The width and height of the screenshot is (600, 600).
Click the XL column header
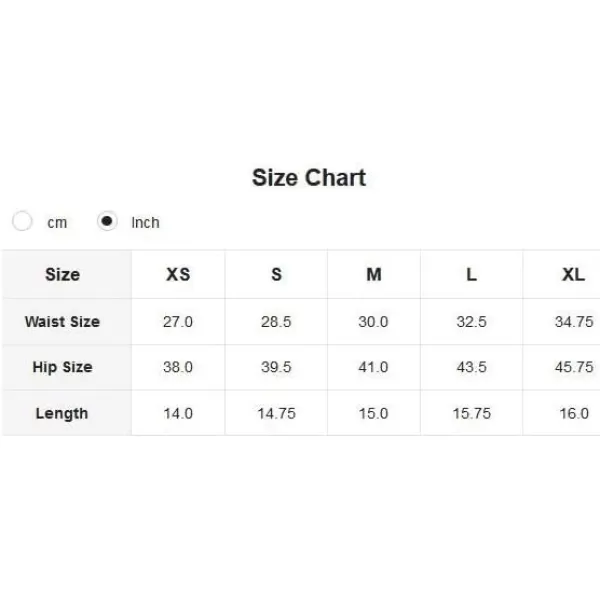tap(573, 274)
